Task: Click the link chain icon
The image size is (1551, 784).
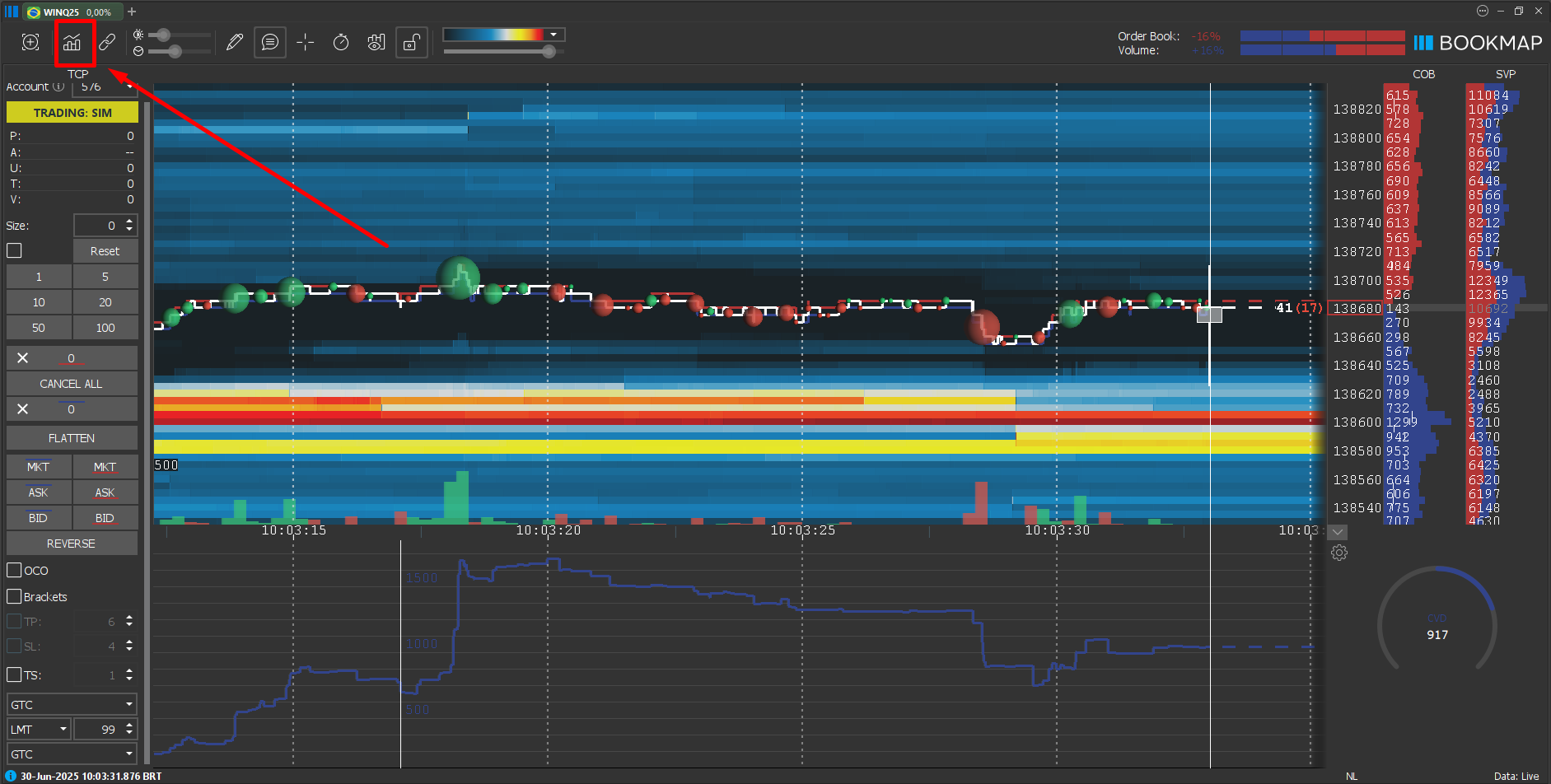Action: (x=107, y=42)
